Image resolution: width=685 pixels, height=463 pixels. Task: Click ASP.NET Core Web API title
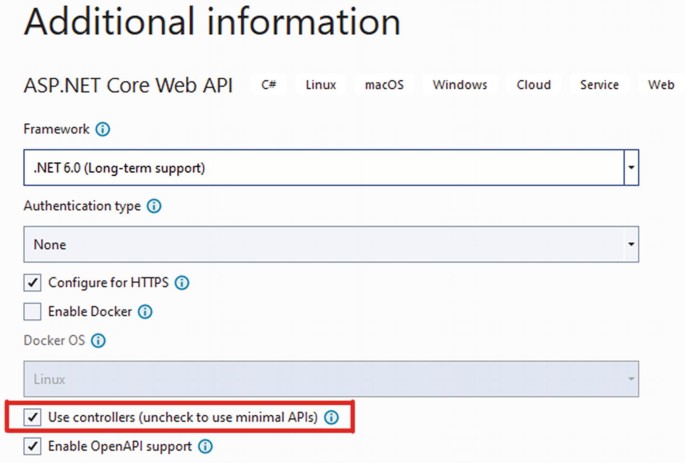(x=128, y=85)
